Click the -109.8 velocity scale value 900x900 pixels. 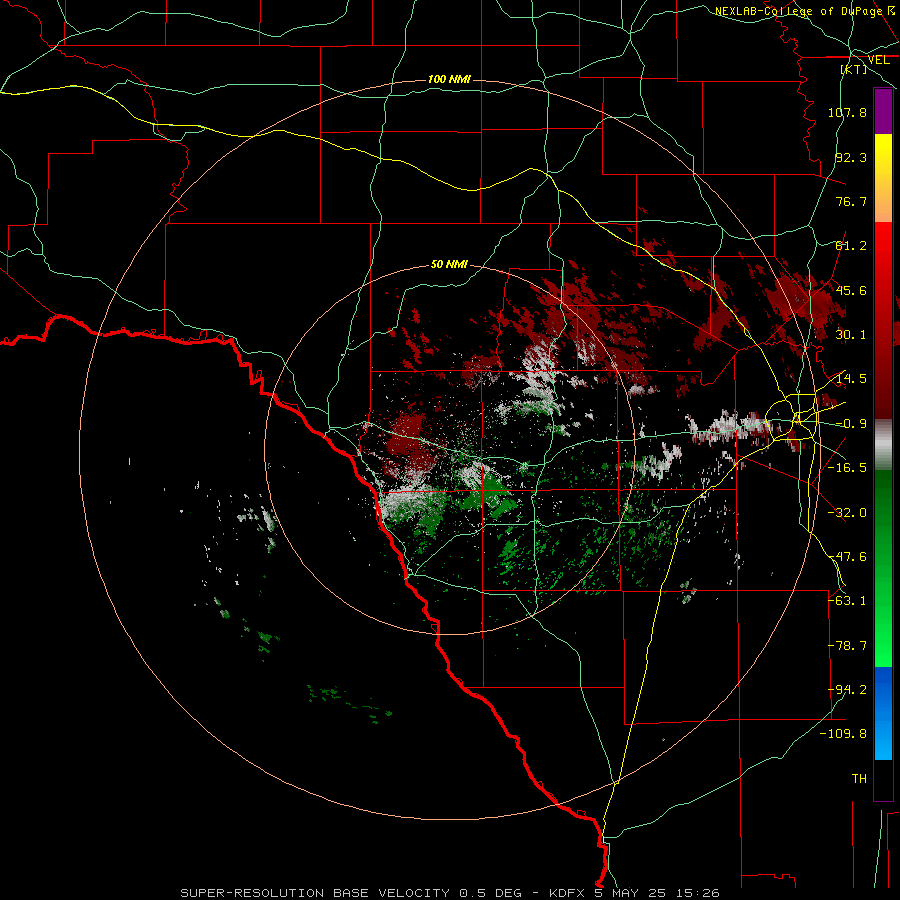coord(843,734)
